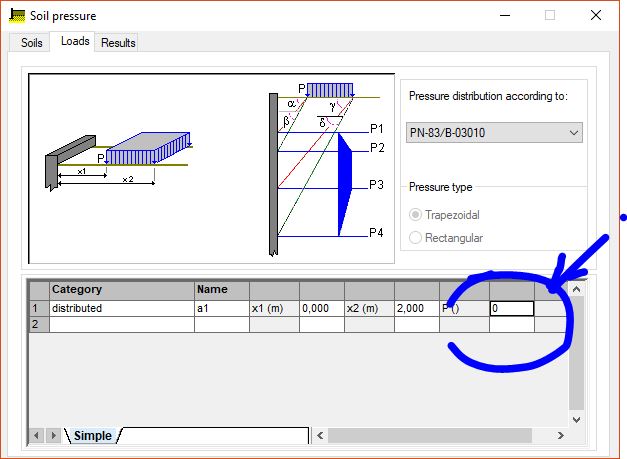
Task: Click the vertical scrollbar down arrow
Action: (x=576, y=419)
